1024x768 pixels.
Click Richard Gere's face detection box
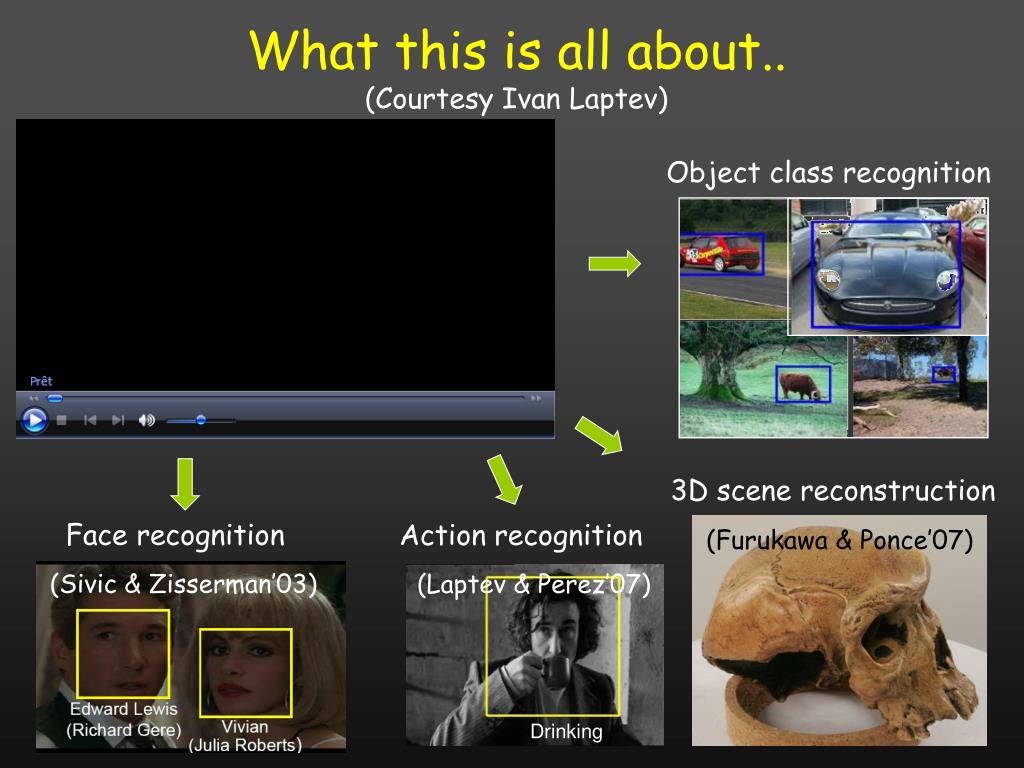point(123,654)
